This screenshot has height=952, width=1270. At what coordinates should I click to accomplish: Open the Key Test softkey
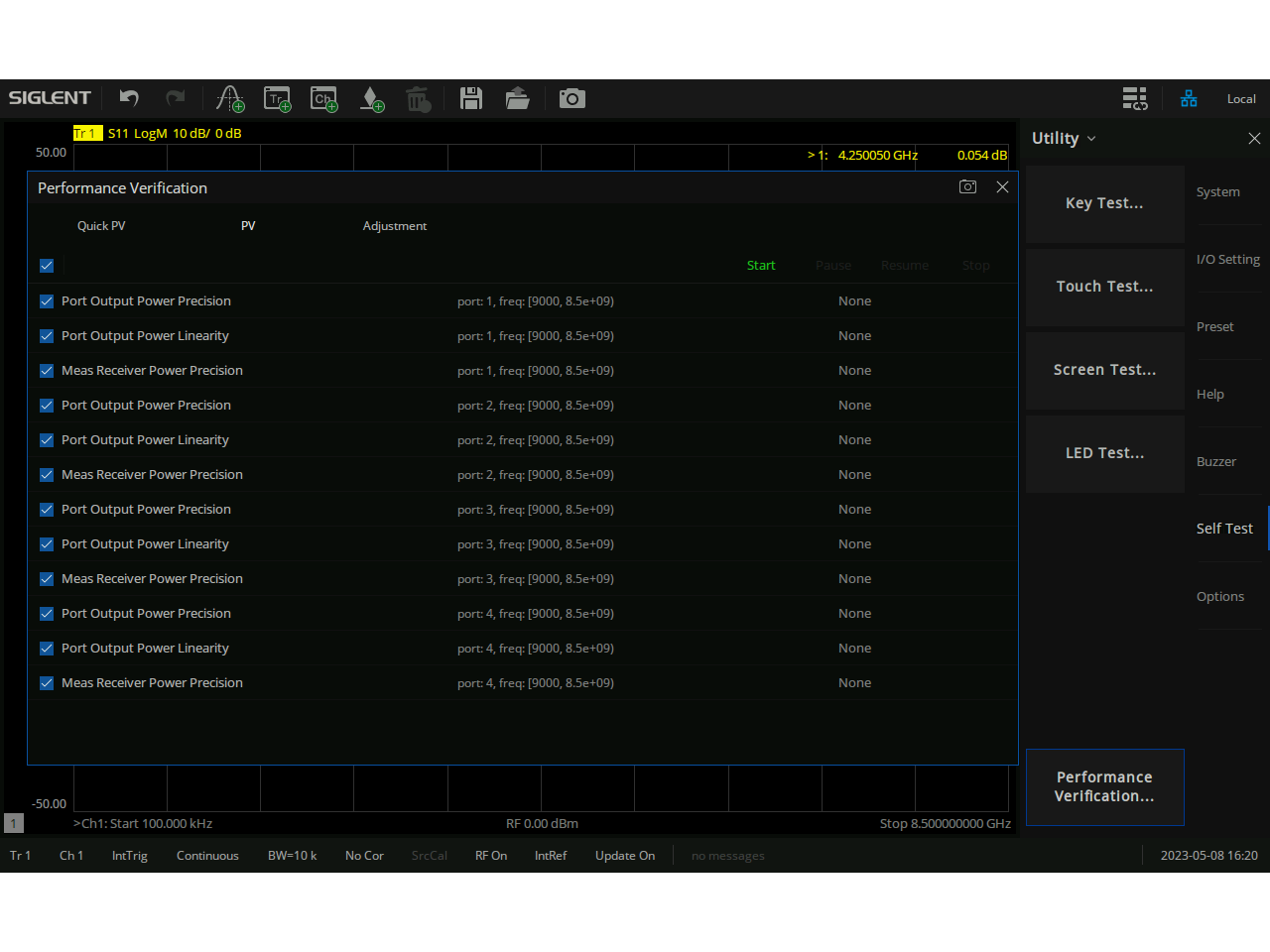click(x=1104, y=203)
